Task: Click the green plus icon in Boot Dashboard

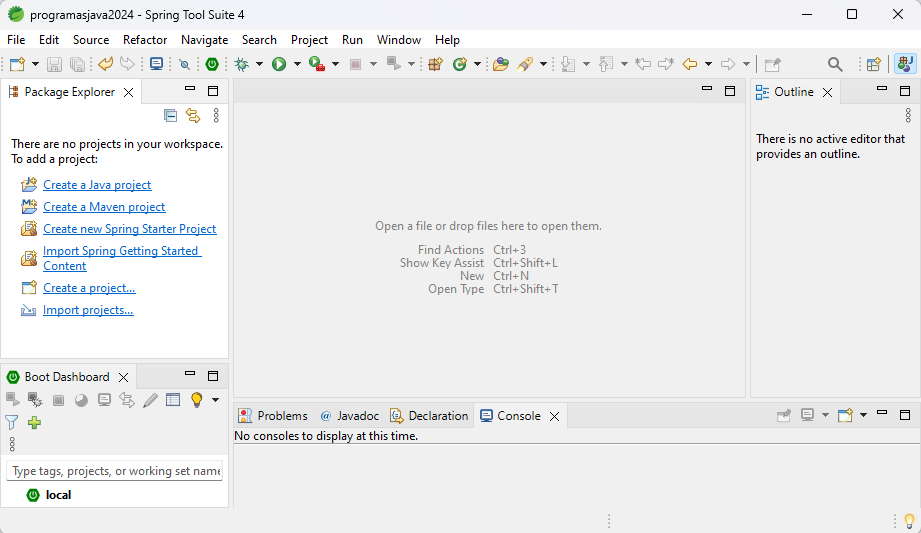Action: pyautogui.click(x=34, y=422)
